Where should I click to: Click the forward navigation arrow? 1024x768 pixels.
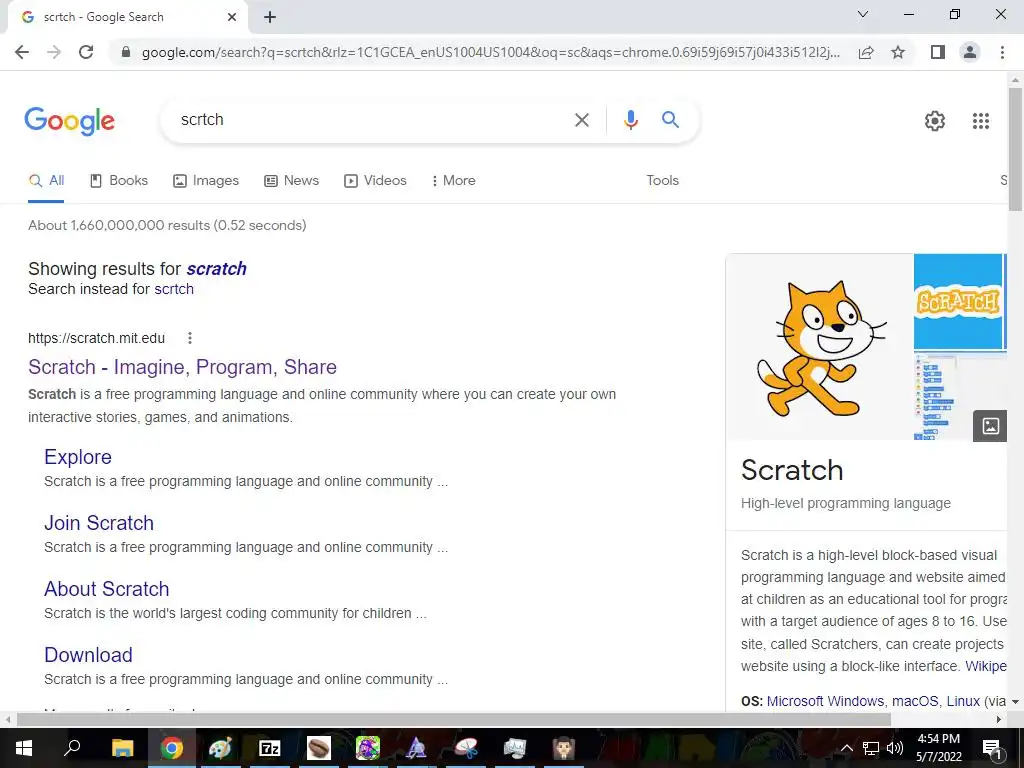coord(54,52)
